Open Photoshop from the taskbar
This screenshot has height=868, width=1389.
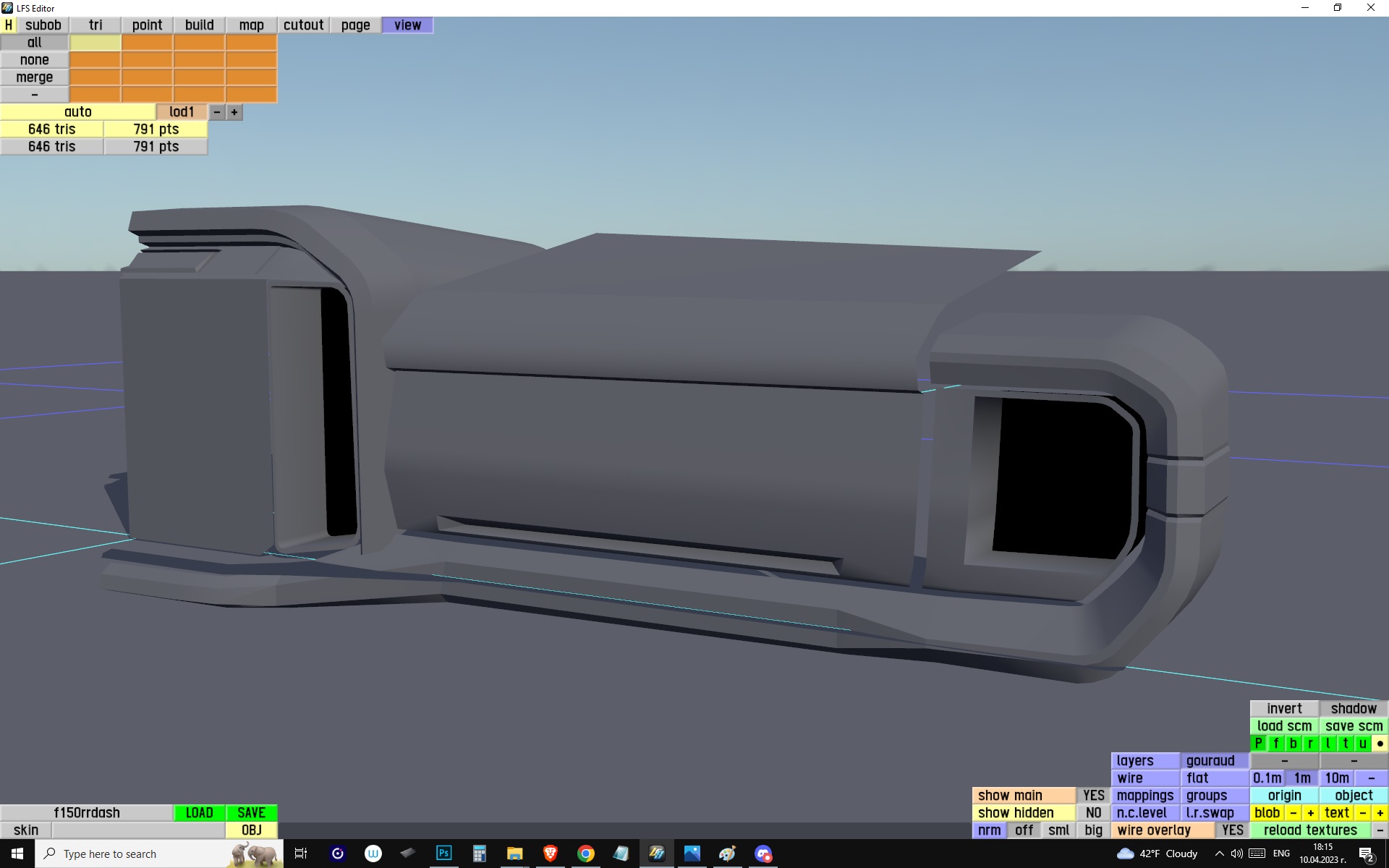click(443, 854)
